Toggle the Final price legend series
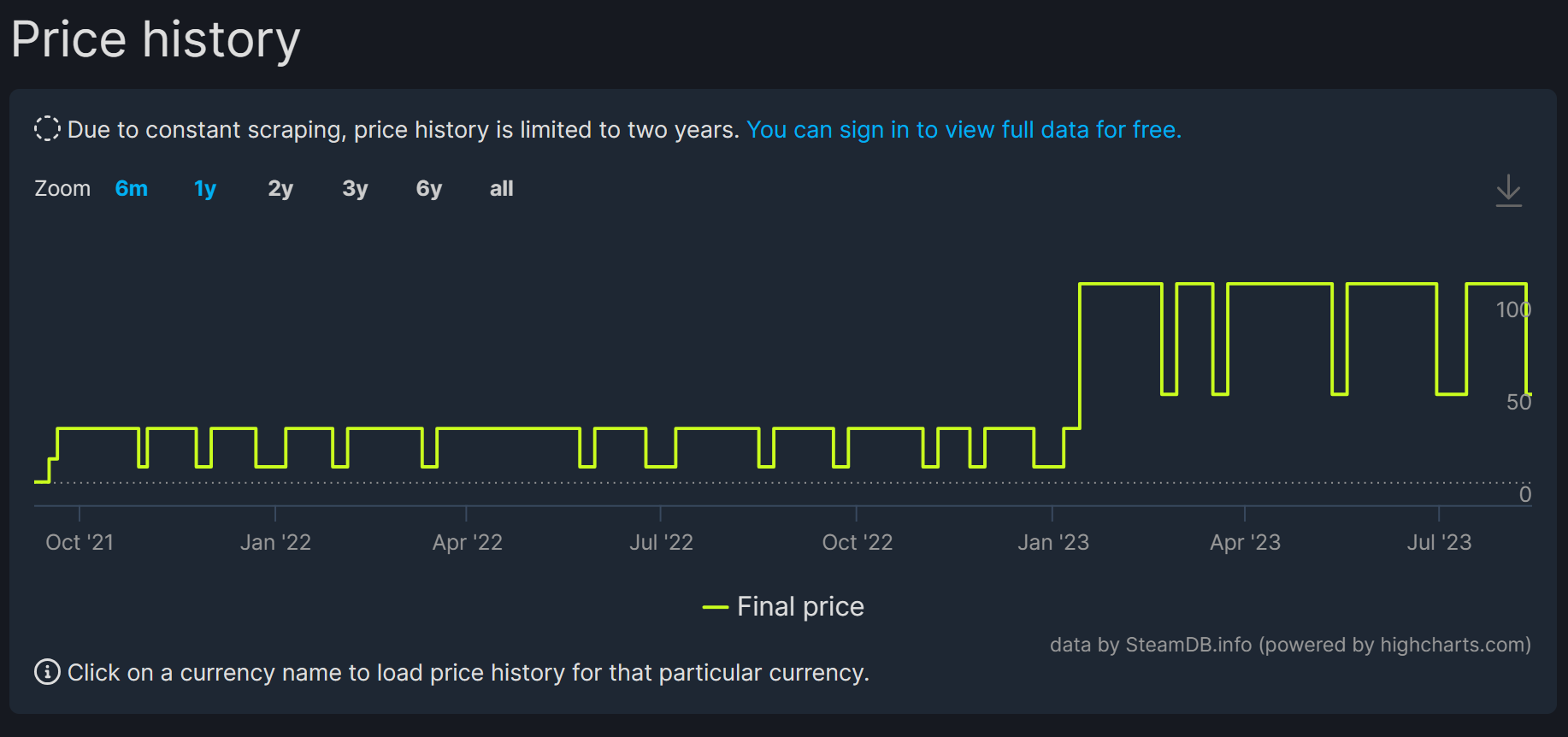 (x=783, y=607)
